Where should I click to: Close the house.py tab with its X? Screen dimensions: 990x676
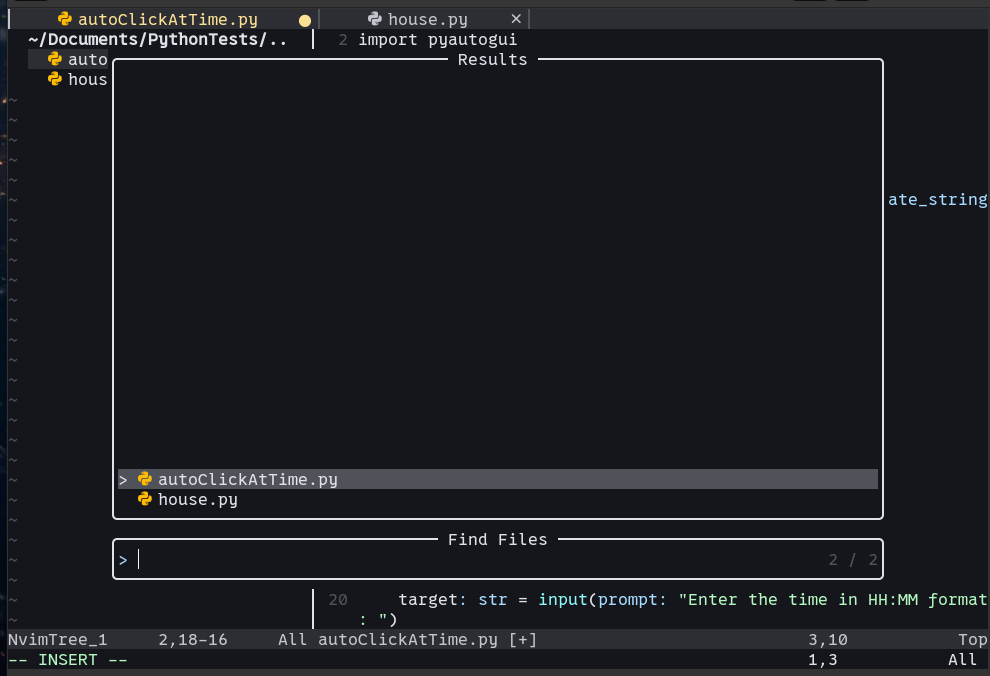click(516, 19)
